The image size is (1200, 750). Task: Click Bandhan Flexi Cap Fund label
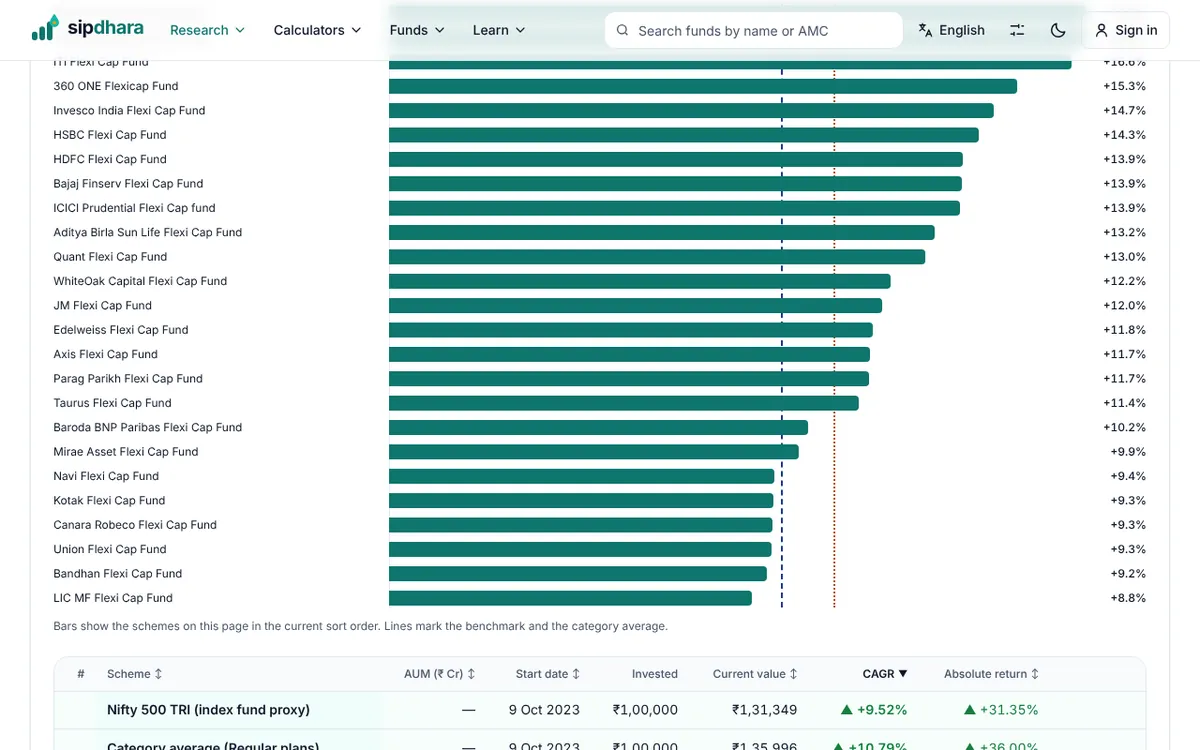(x=118, y=574)
